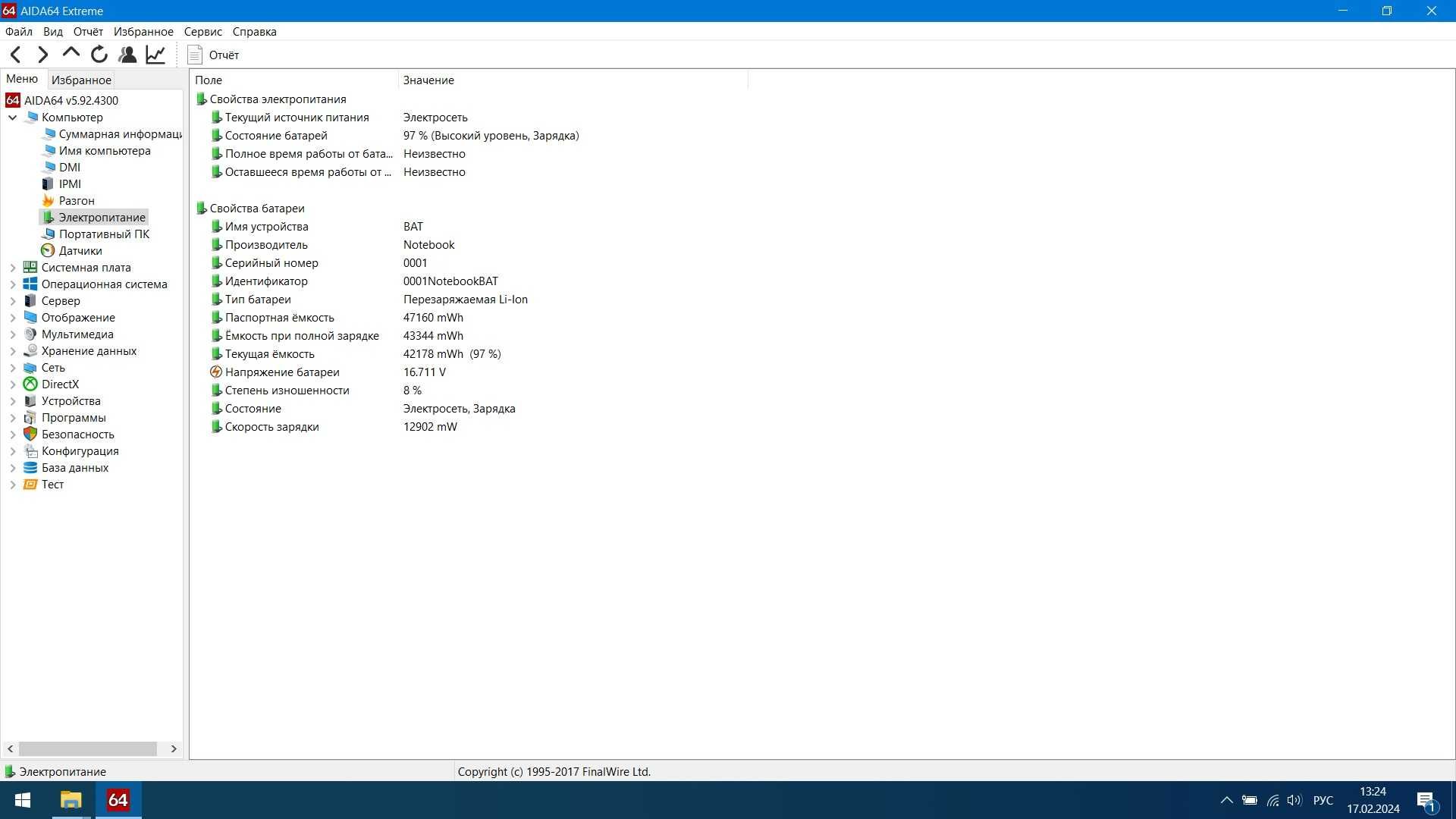Switch to the Избранное tab in the sidebar
1456x819 pixels.
(x=81, y=80)
